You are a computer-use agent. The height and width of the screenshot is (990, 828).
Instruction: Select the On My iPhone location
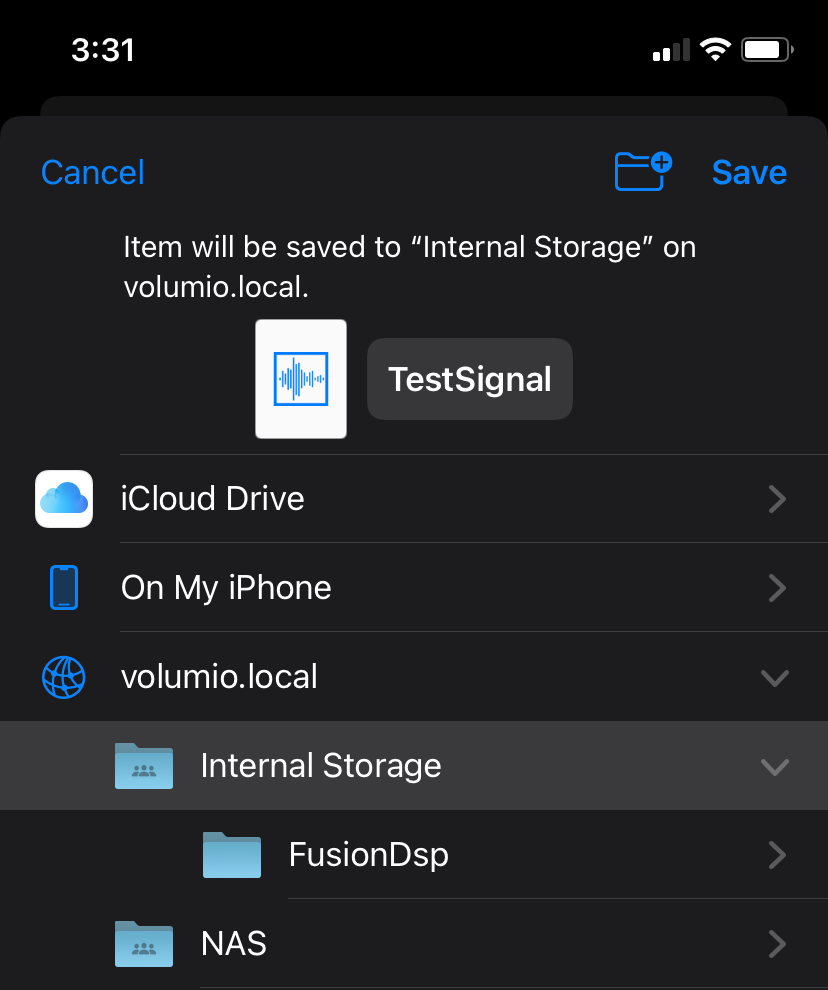(414, 588)
